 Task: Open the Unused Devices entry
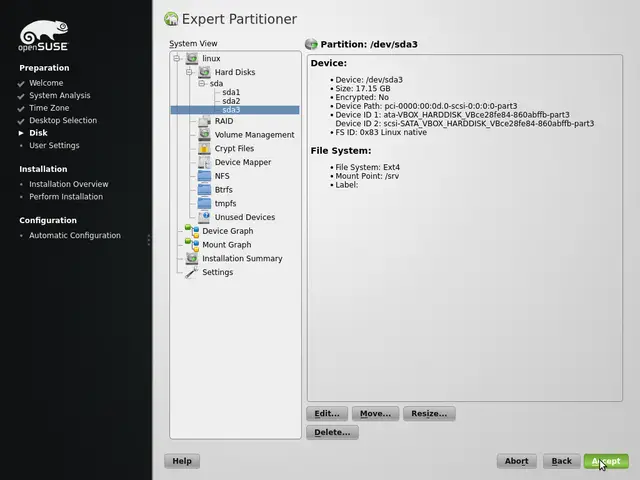245,217
